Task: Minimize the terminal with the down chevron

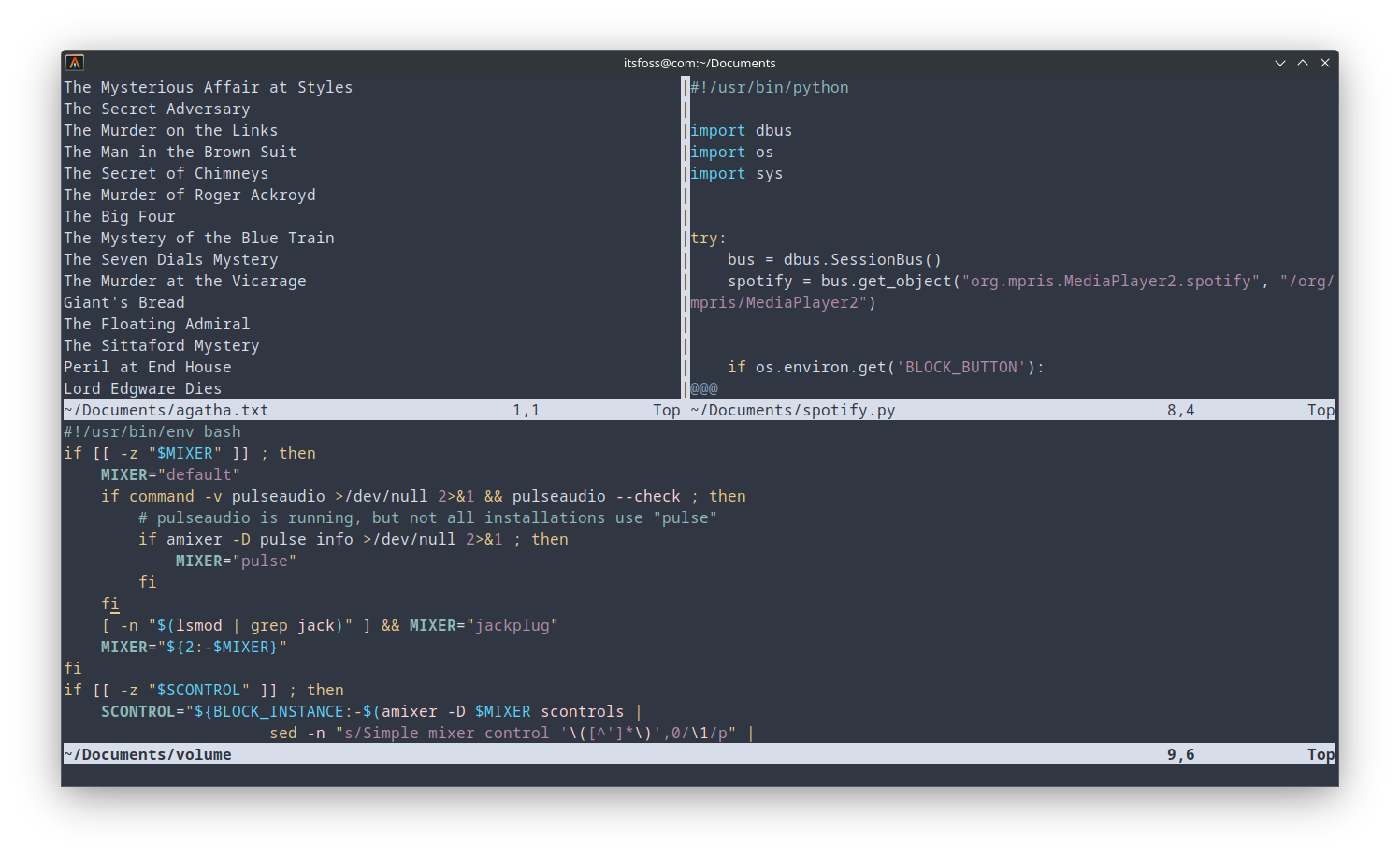Action: coord(1279,63)
